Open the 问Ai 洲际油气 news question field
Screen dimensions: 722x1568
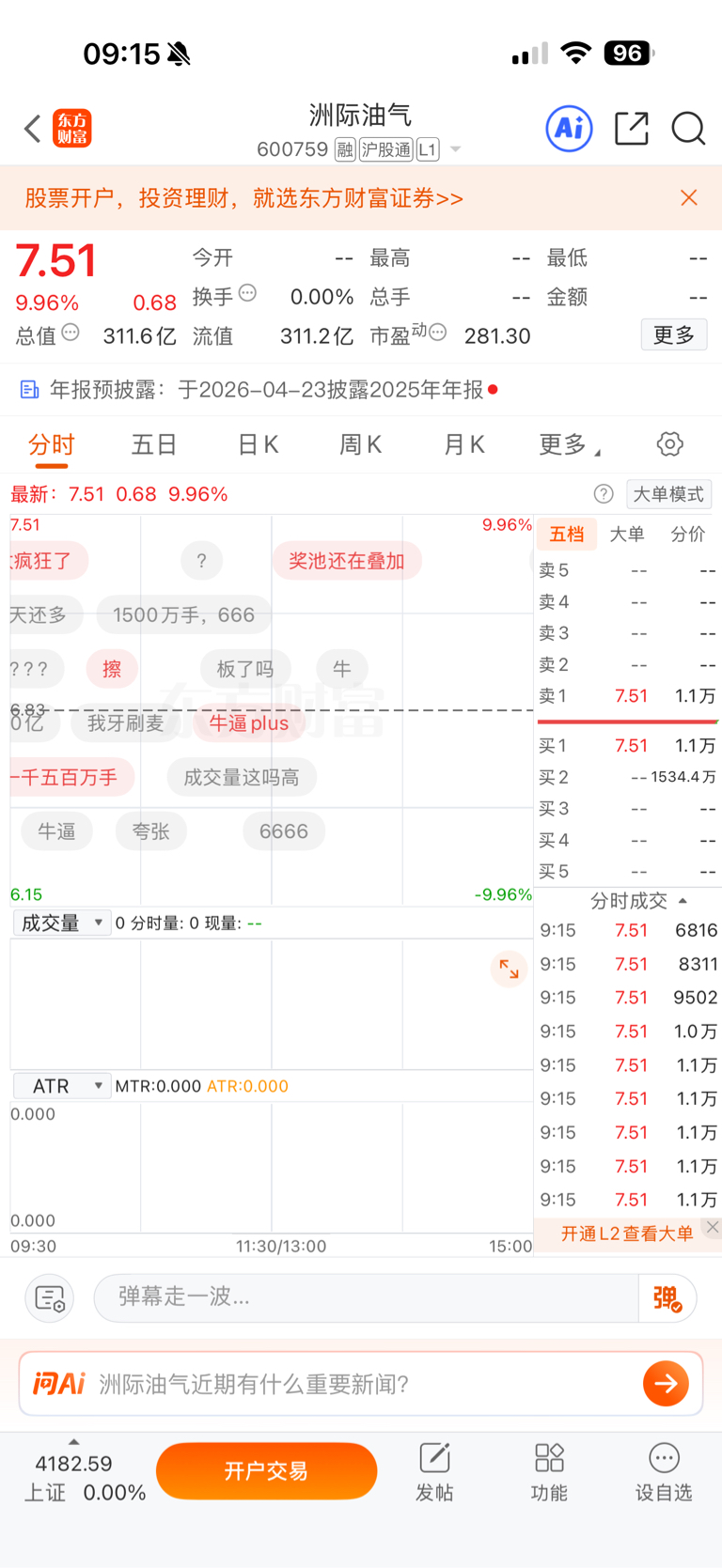tap(361, 1383)
